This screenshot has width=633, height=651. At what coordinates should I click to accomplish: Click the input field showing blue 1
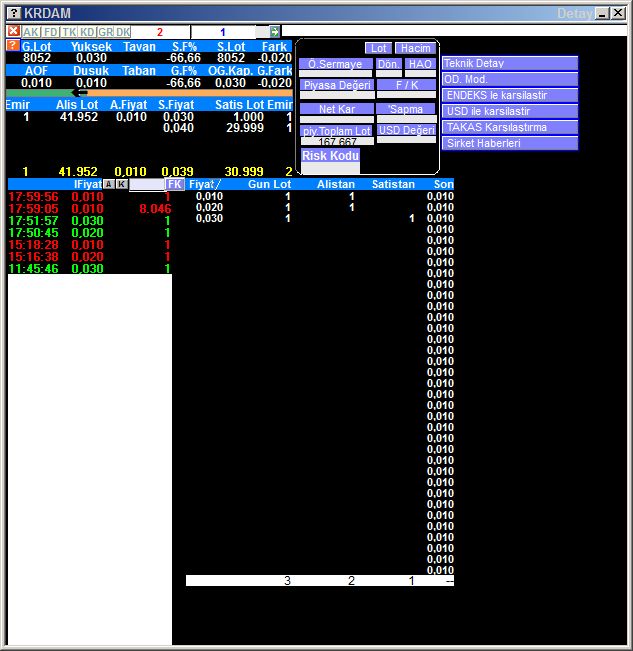pos(222,32)
